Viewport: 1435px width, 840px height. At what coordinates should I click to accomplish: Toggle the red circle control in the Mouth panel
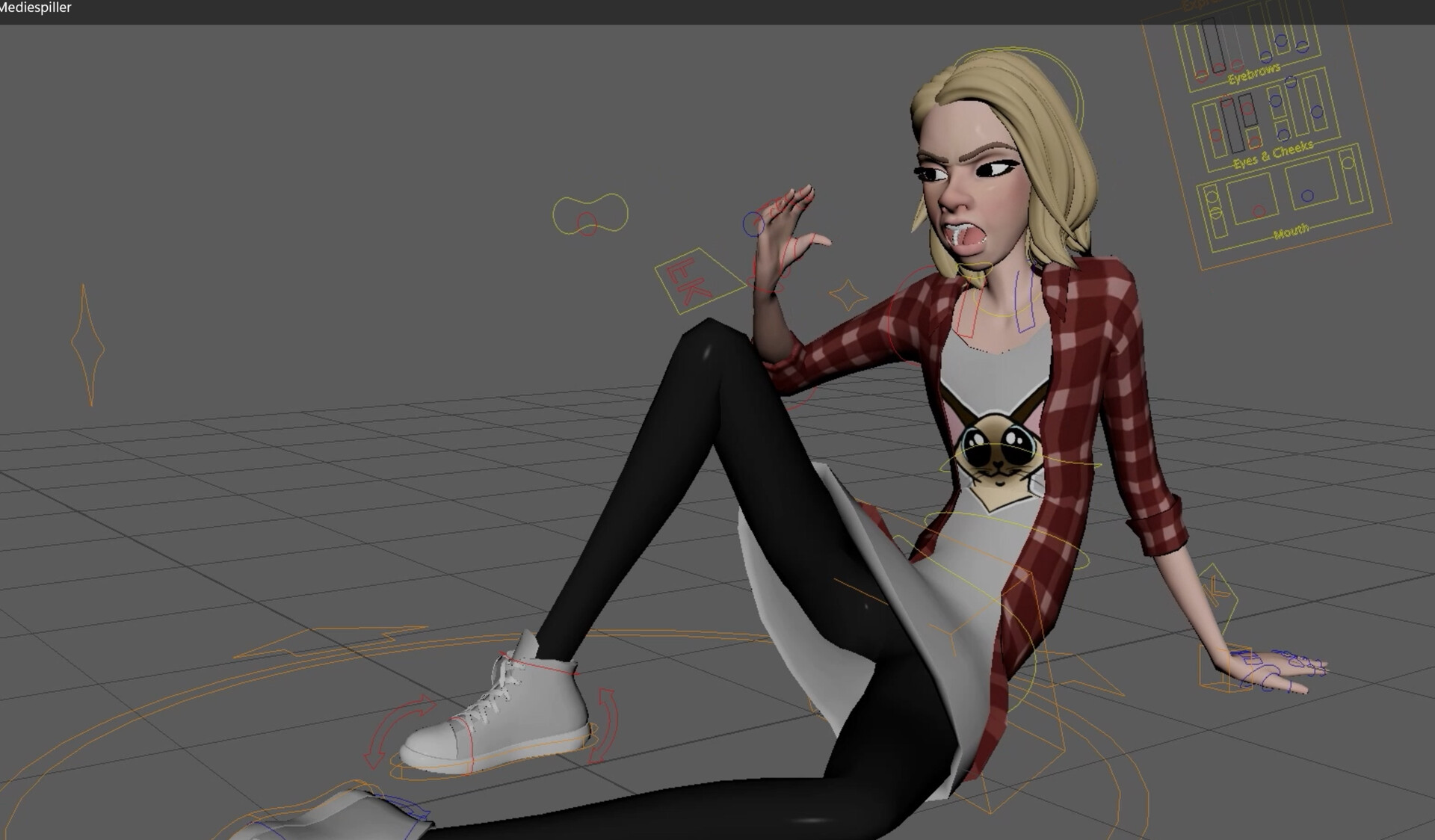click(x=1259, y=211)
